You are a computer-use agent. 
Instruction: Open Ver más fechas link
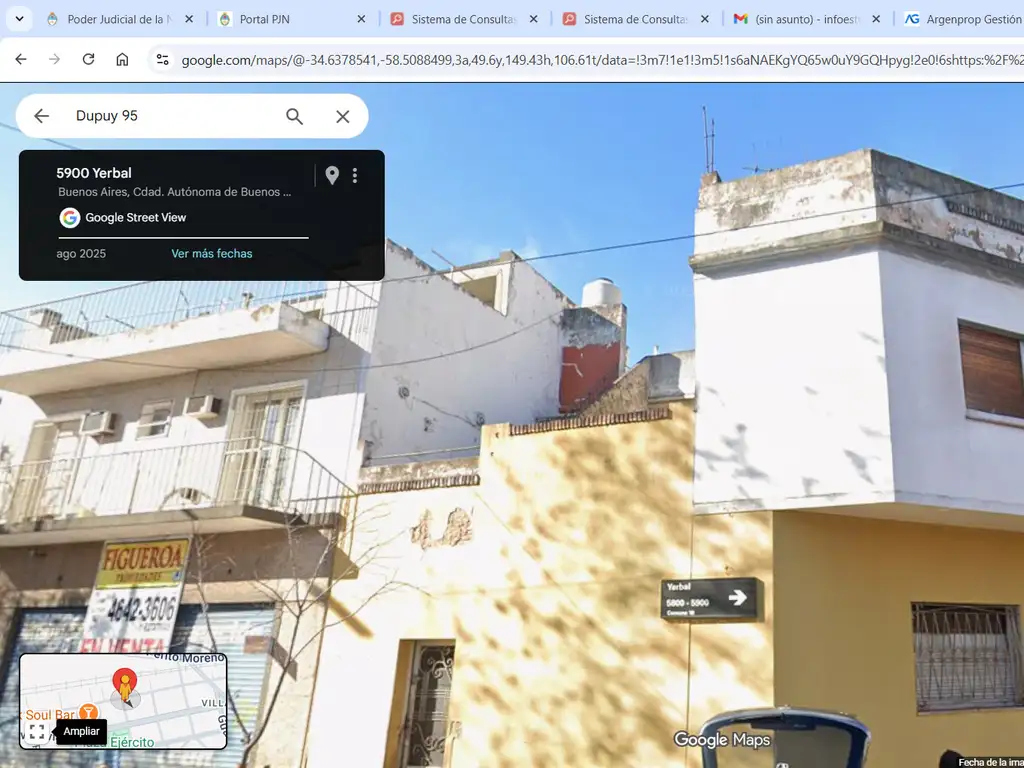click(212, 253)
